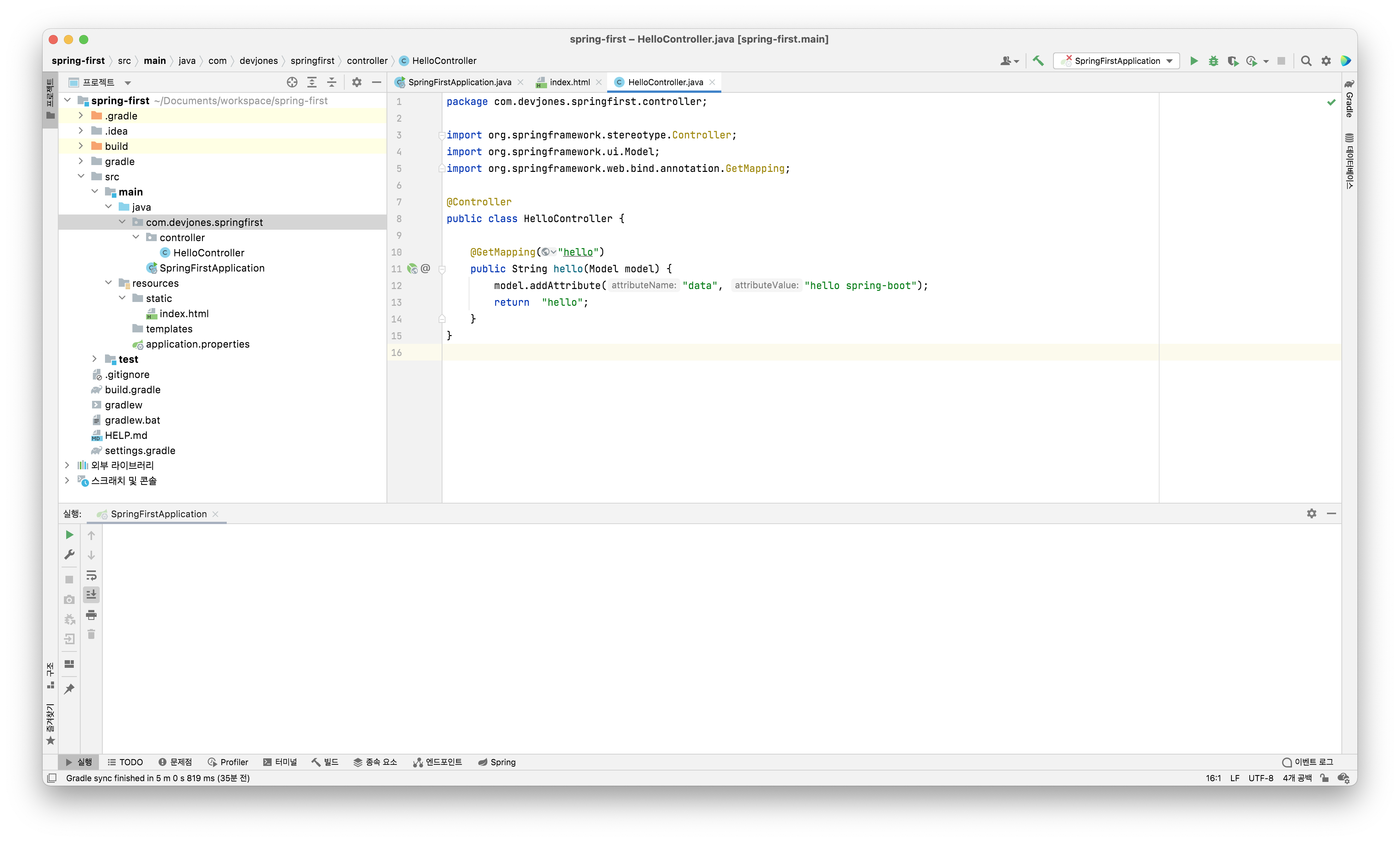This screenshot has height=842, width=1400.
Task: Toggle read-only lock icon in status bar
Action: [1324, 778]
